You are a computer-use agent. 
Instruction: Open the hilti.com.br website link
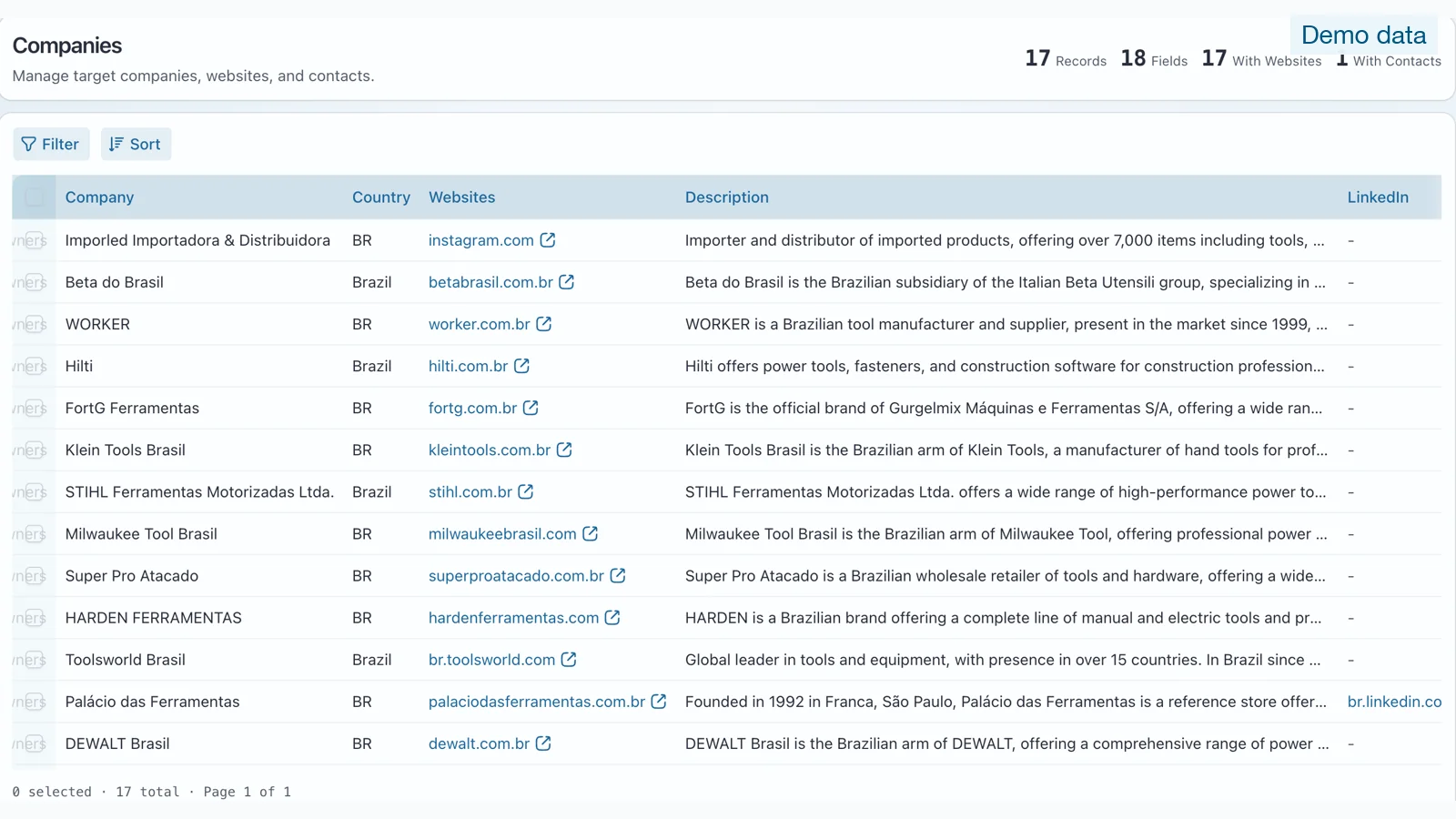(469, 366)
